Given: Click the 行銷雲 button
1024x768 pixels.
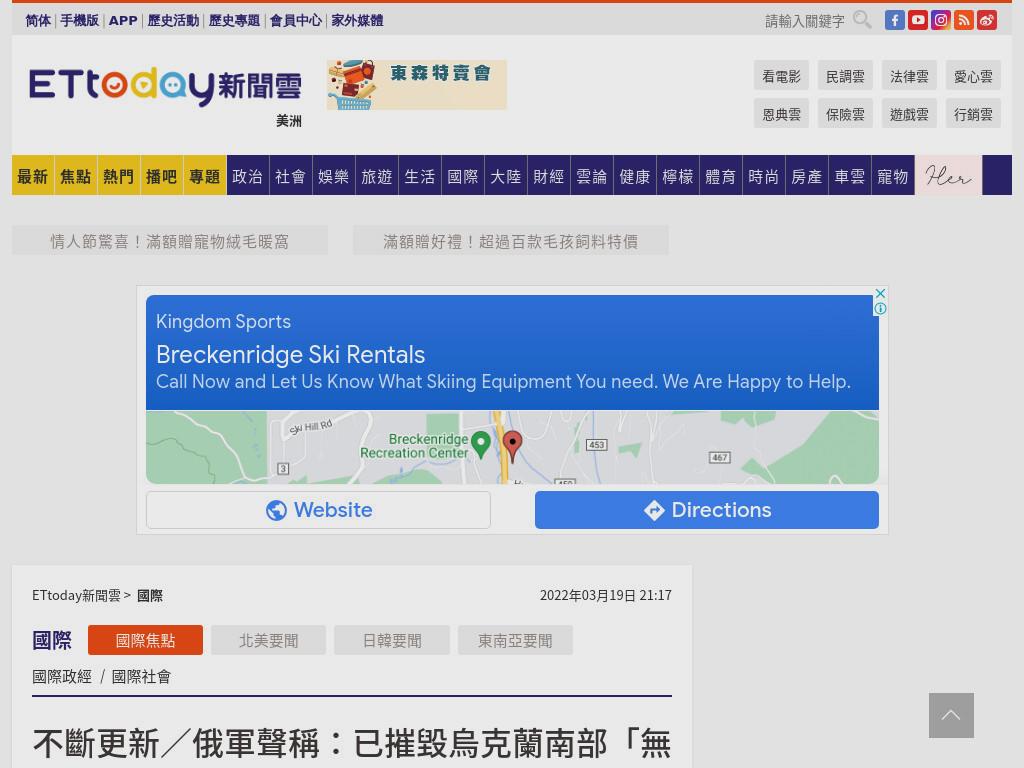Looking at the screenshot, I should tap(973, 114).
